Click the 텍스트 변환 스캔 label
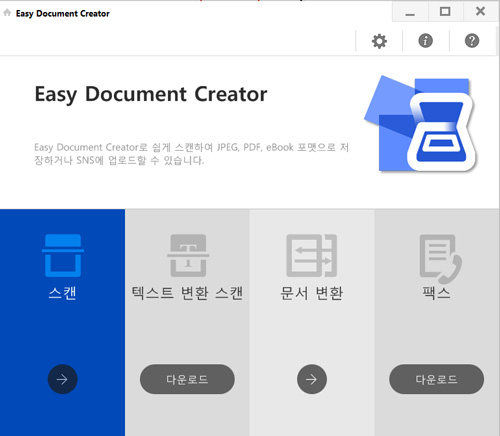500x436 pixels. [x=187, y=293]
